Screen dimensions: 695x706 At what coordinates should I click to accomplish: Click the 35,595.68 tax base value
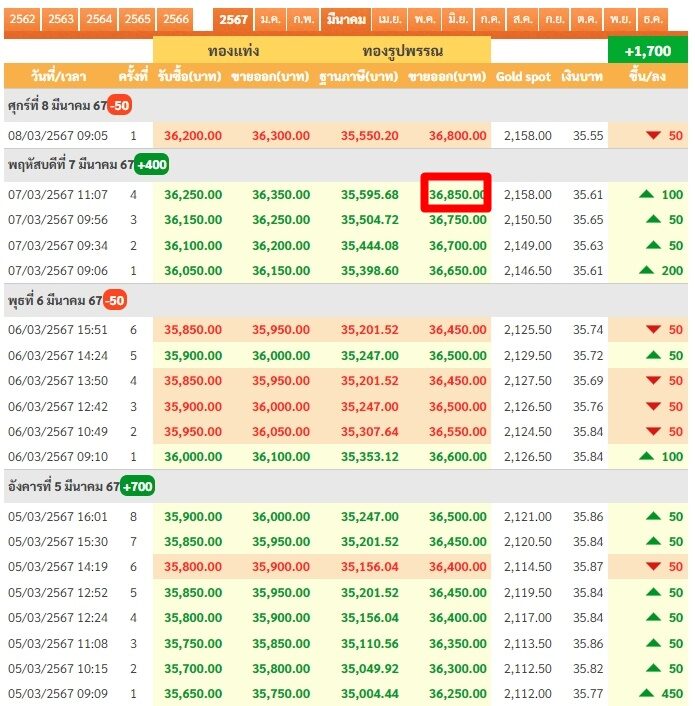click(370, 195)
